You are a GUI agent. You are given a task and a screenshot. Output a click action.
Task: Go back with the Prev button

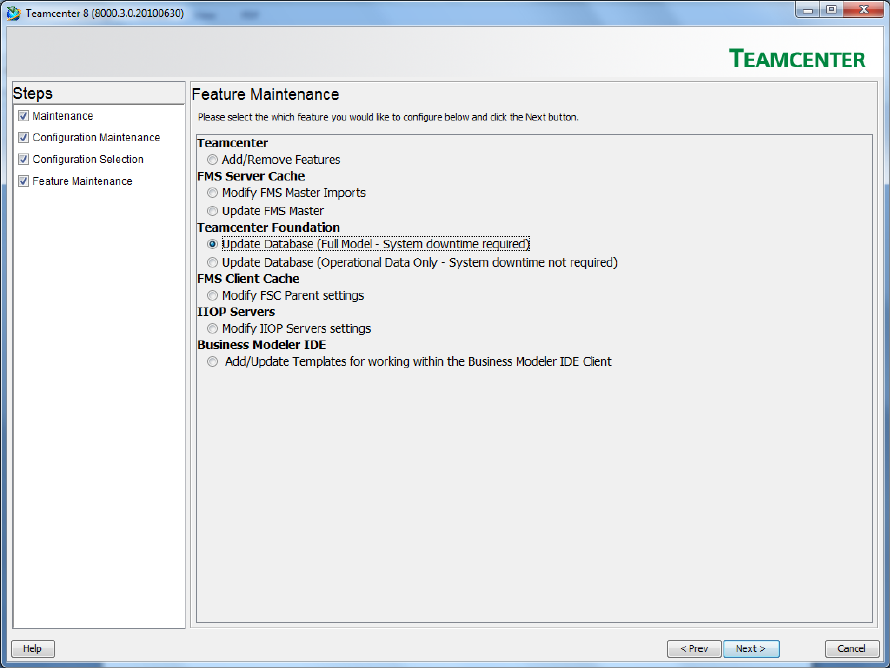pos(694,649)
